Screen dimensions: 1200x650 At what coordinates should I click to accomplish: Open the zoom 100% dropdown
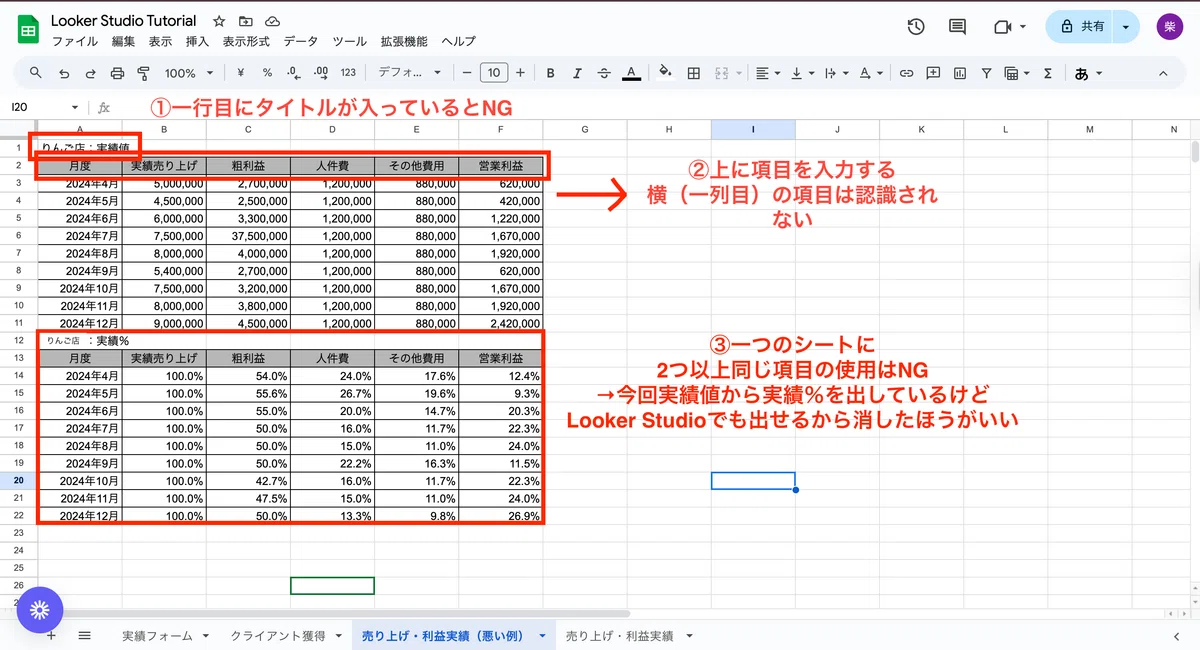[189, 73]
